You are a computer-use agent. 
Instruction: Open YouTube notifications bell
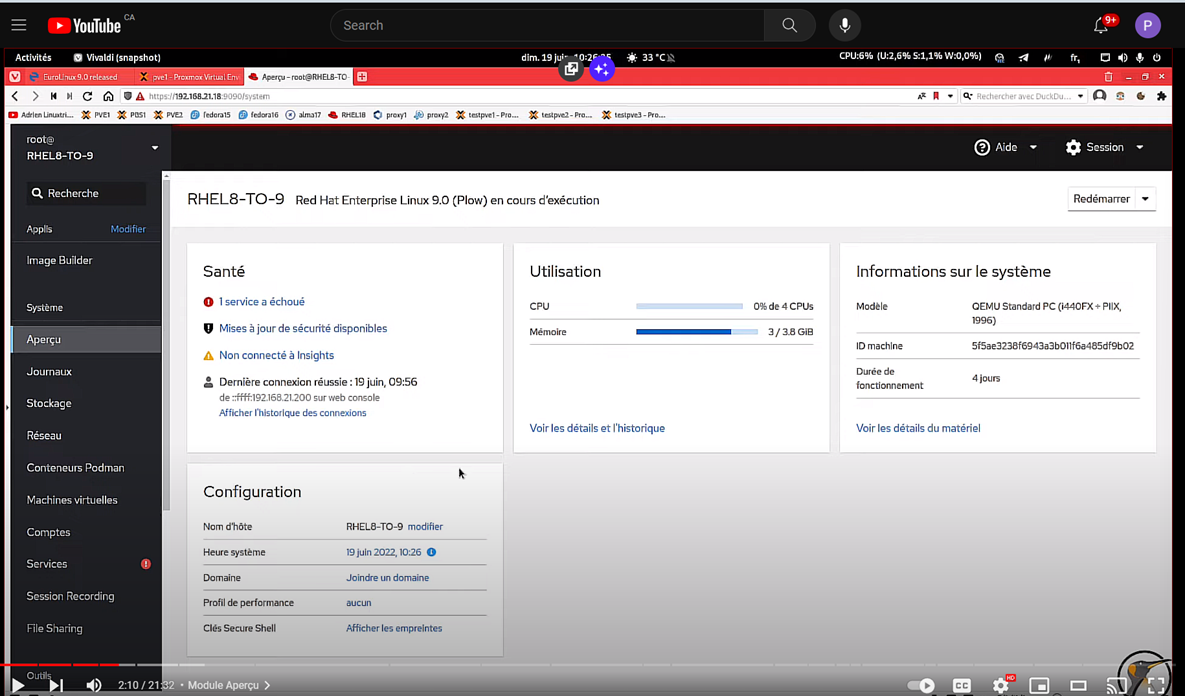pos(1101,26)
